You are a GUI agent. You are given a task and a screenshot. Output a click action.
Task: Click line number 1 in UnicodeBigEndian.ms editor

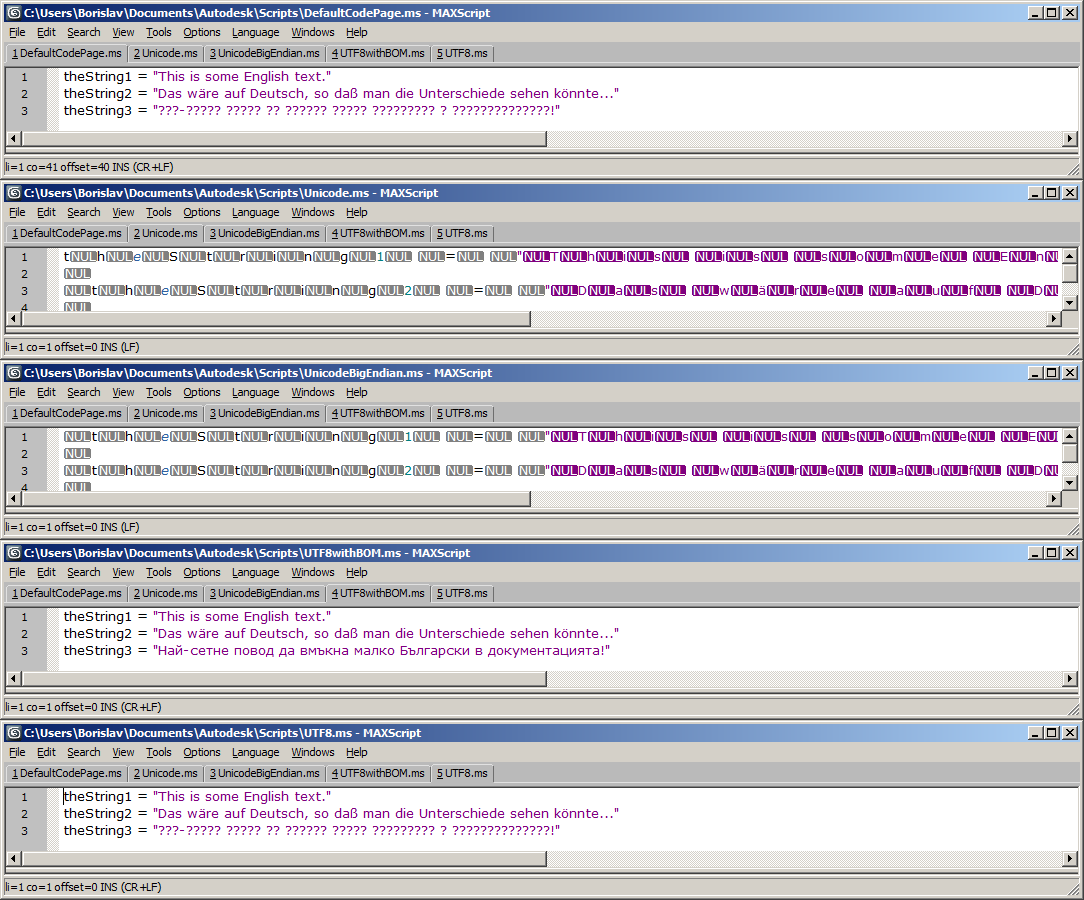tap(25, 437)
